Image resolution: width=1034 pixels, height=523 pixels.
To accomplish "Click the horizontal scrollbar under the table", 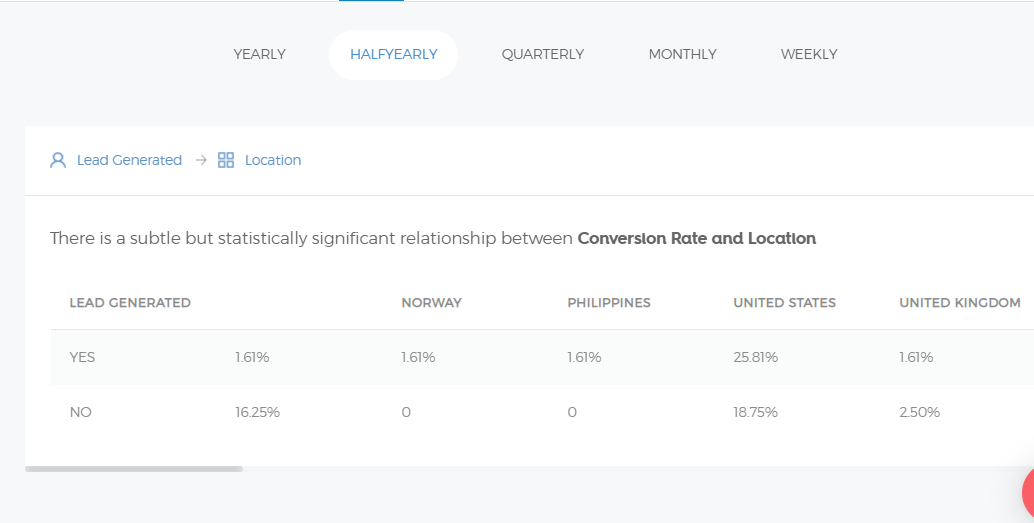I will click(134, 468).
